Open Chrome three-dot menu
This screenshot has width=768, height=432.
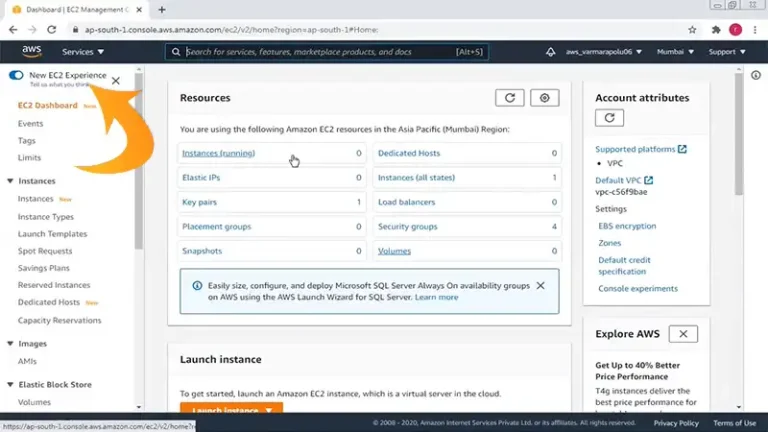[755, 30]
